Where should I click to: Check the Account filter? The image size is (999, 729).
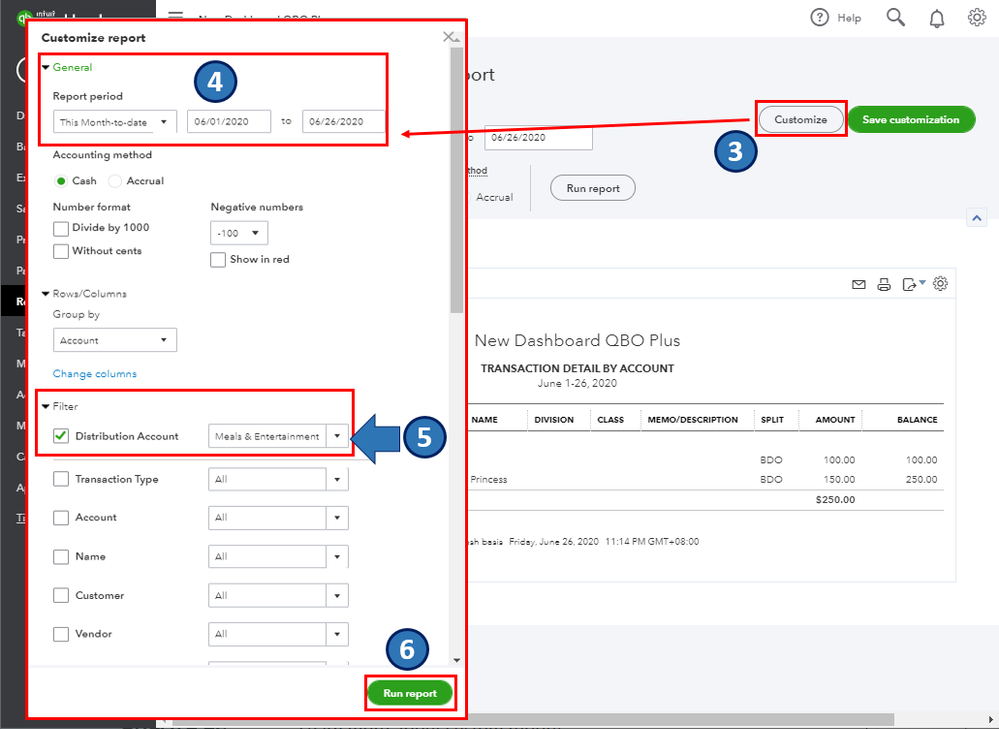tap(61, 517)
